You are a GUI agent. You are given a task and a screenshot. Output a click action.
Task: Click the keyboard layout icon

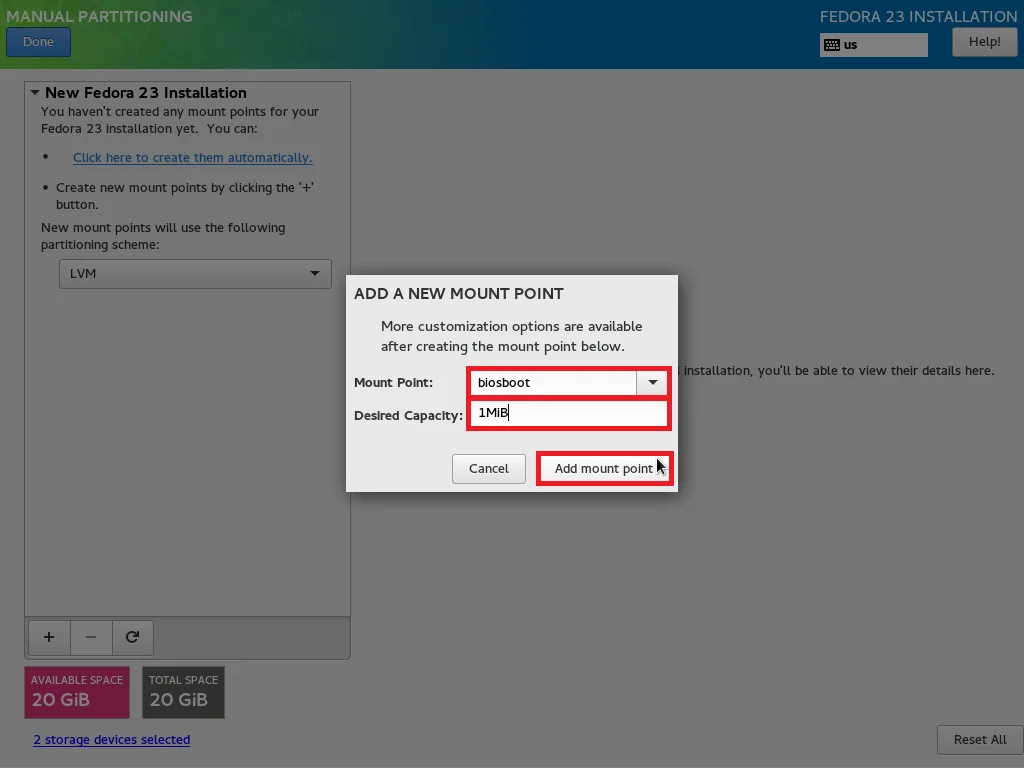[x=832, y=45]
